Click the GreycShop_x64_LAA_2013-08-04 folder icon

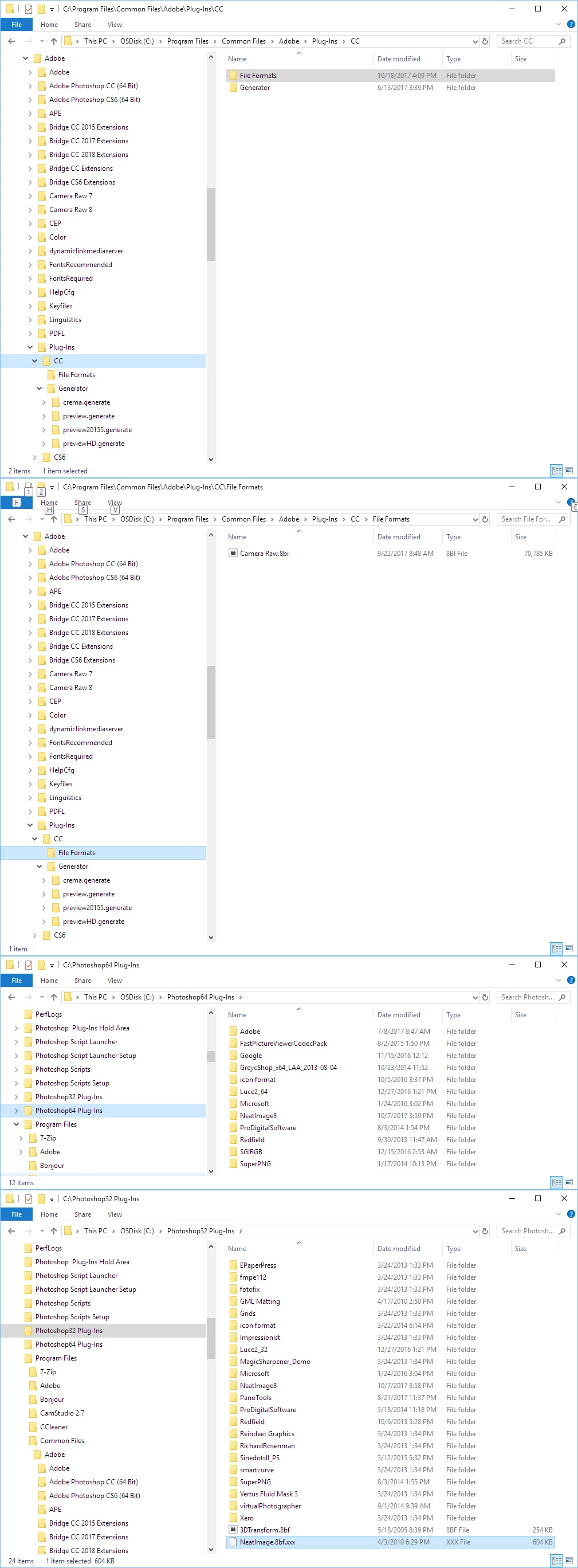(x=233, y=1067)
